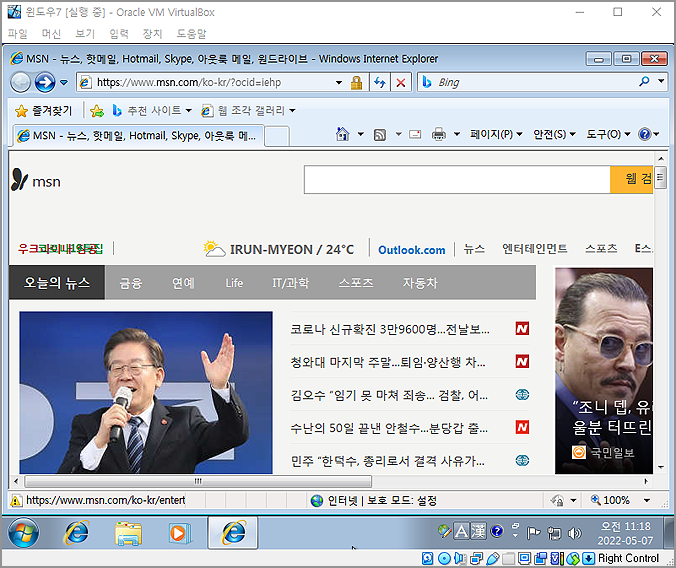Viewport: 676px width, 568px height.
Task: Open headline 김오수 임기 못 마쳐
Action: [389, 395]
